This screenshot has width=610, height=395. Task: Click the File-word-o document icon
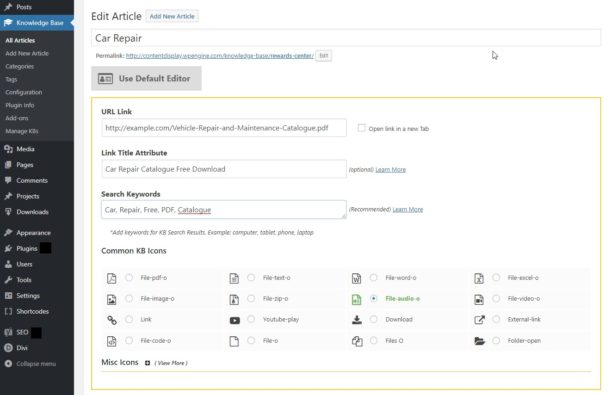click(356, 278)
